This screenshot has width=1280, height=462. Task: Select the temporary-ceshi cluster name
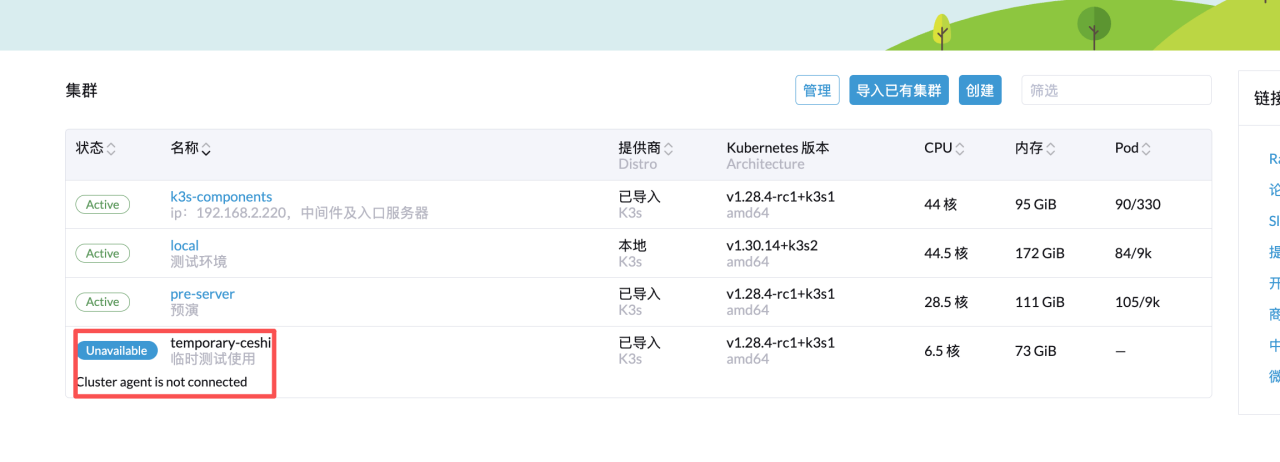(220, 342)
